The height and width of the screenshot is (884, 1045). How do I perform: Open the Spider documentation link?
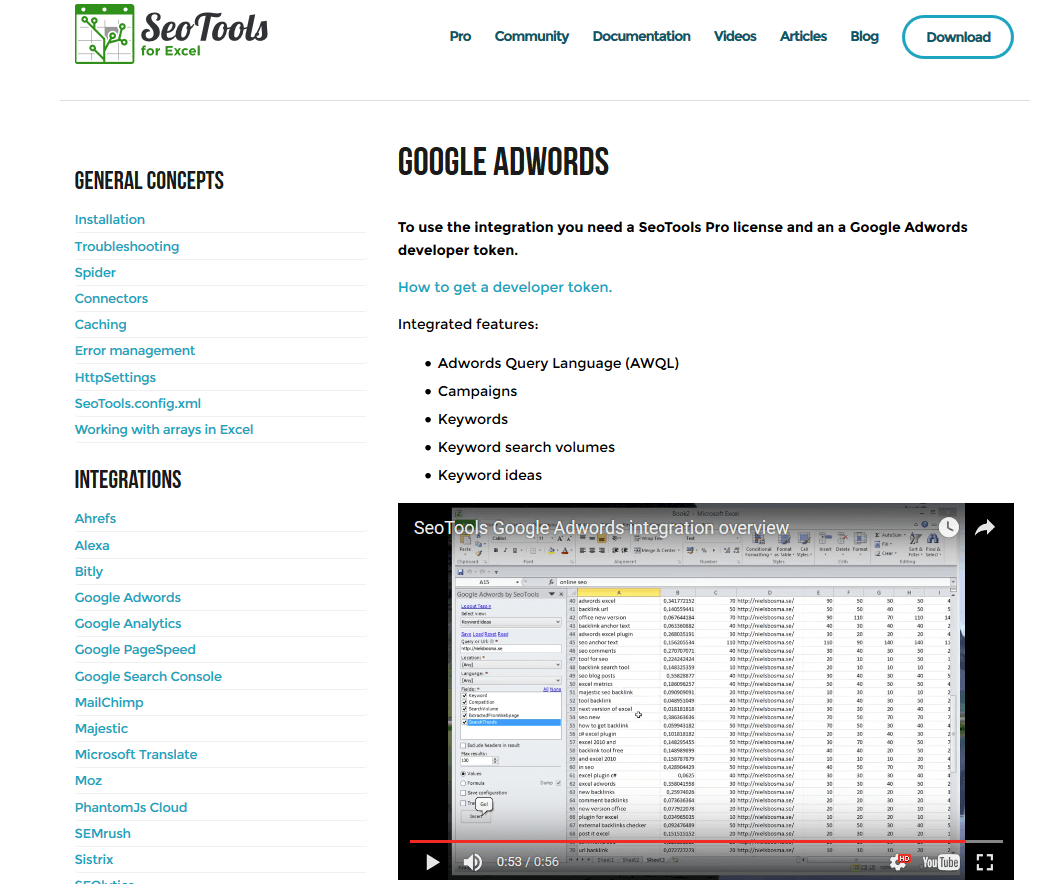coord(95,272)
